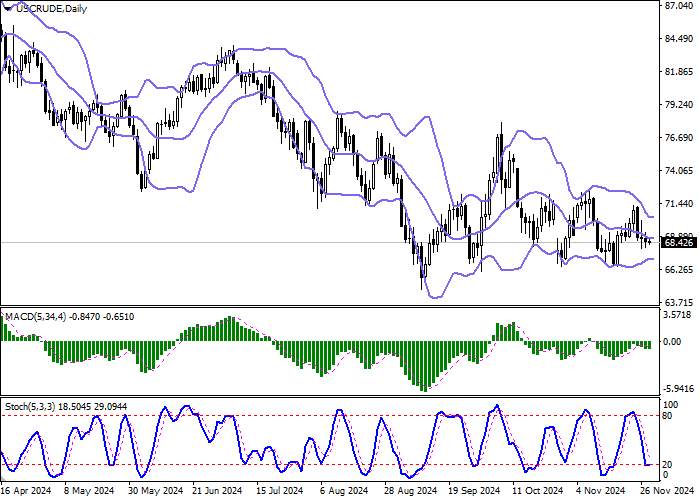Click the USCRUDE,Daily chart title
The width and height of the screenshot is (700, 500).
pos(51,8)
